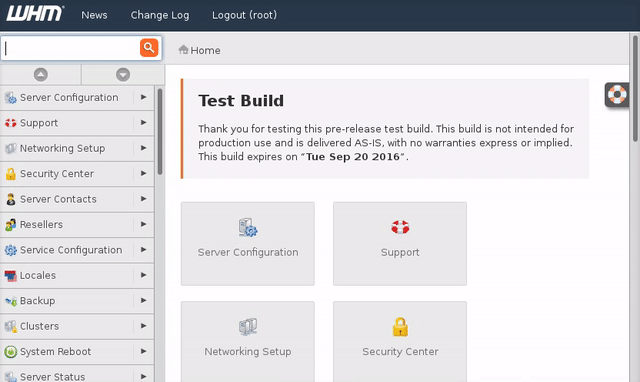Click Locales sidebar flag icon
Screen dimensions: 640x382
coord(11,275)
